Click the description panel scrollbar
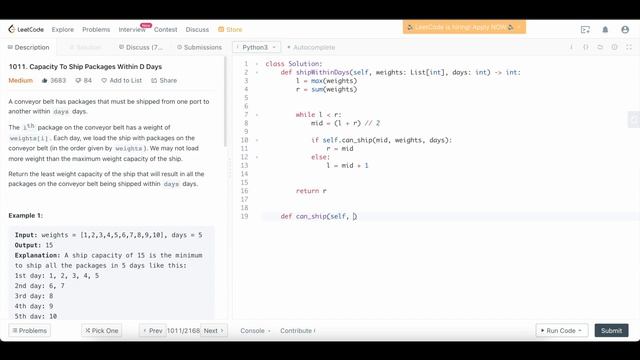Screen dimensions: 640x360 coord(225,102)
